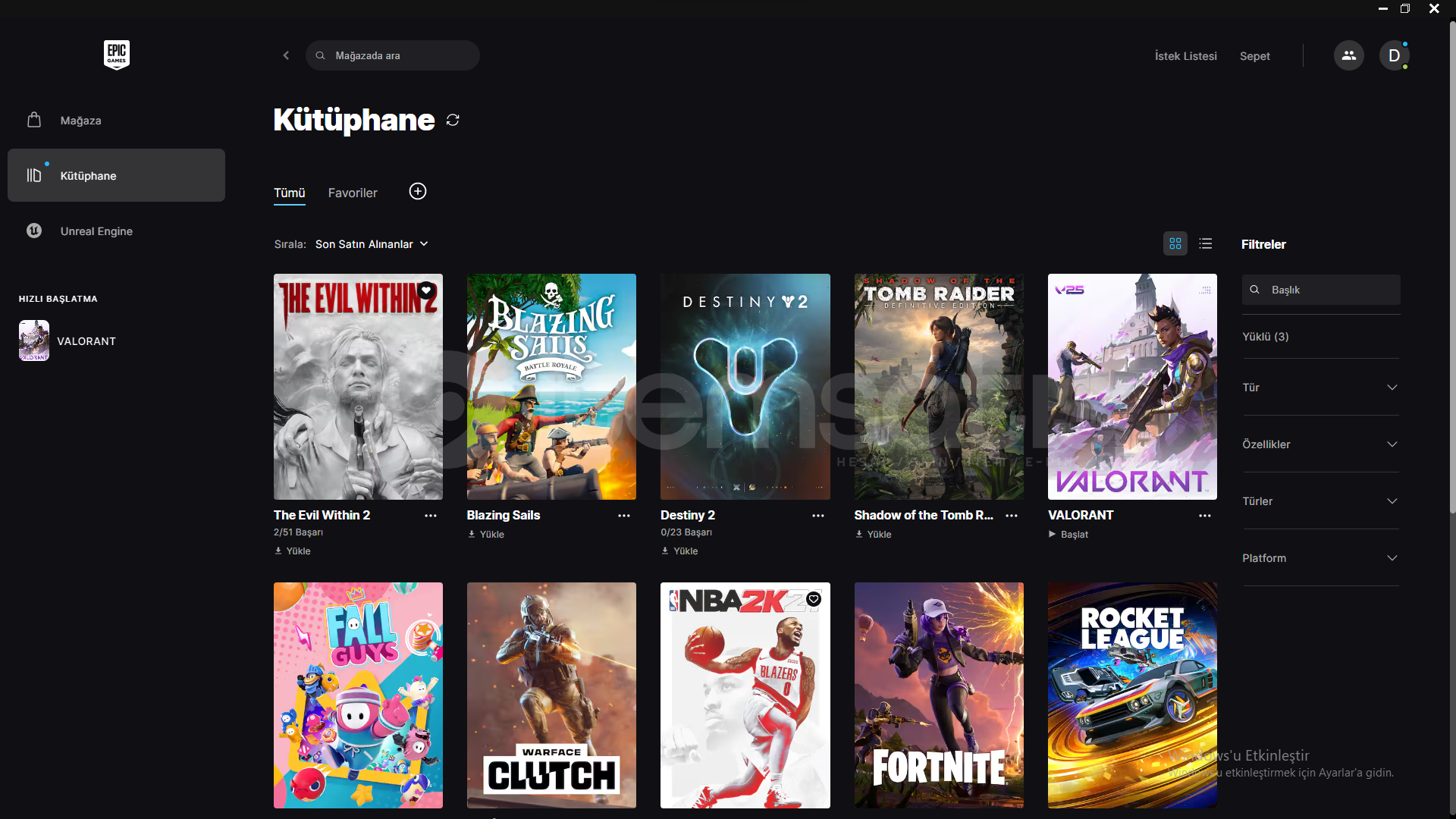This screenshot has height=819, width=1456.
Task: Add a new collection with plus icon
Action: [418, 191]
